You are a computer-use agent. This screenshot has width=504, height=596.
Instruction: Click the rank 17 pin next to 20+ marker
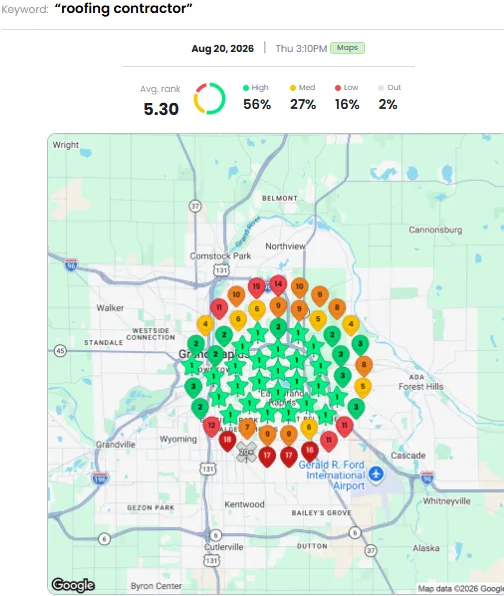[267, 457]
